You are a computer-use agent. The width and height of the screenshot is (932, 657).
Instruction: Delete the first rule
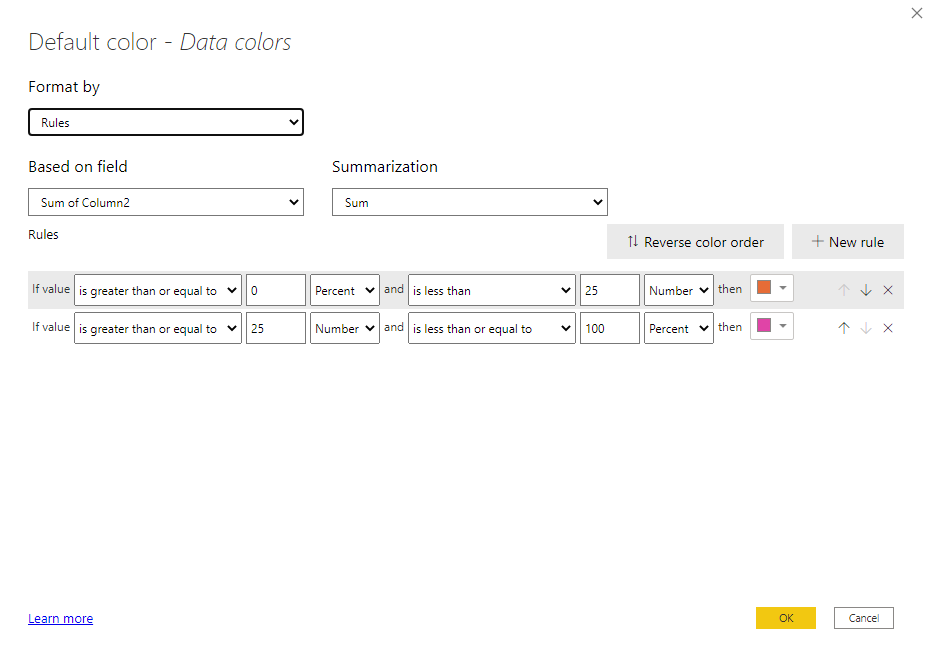tap(888, 290)
